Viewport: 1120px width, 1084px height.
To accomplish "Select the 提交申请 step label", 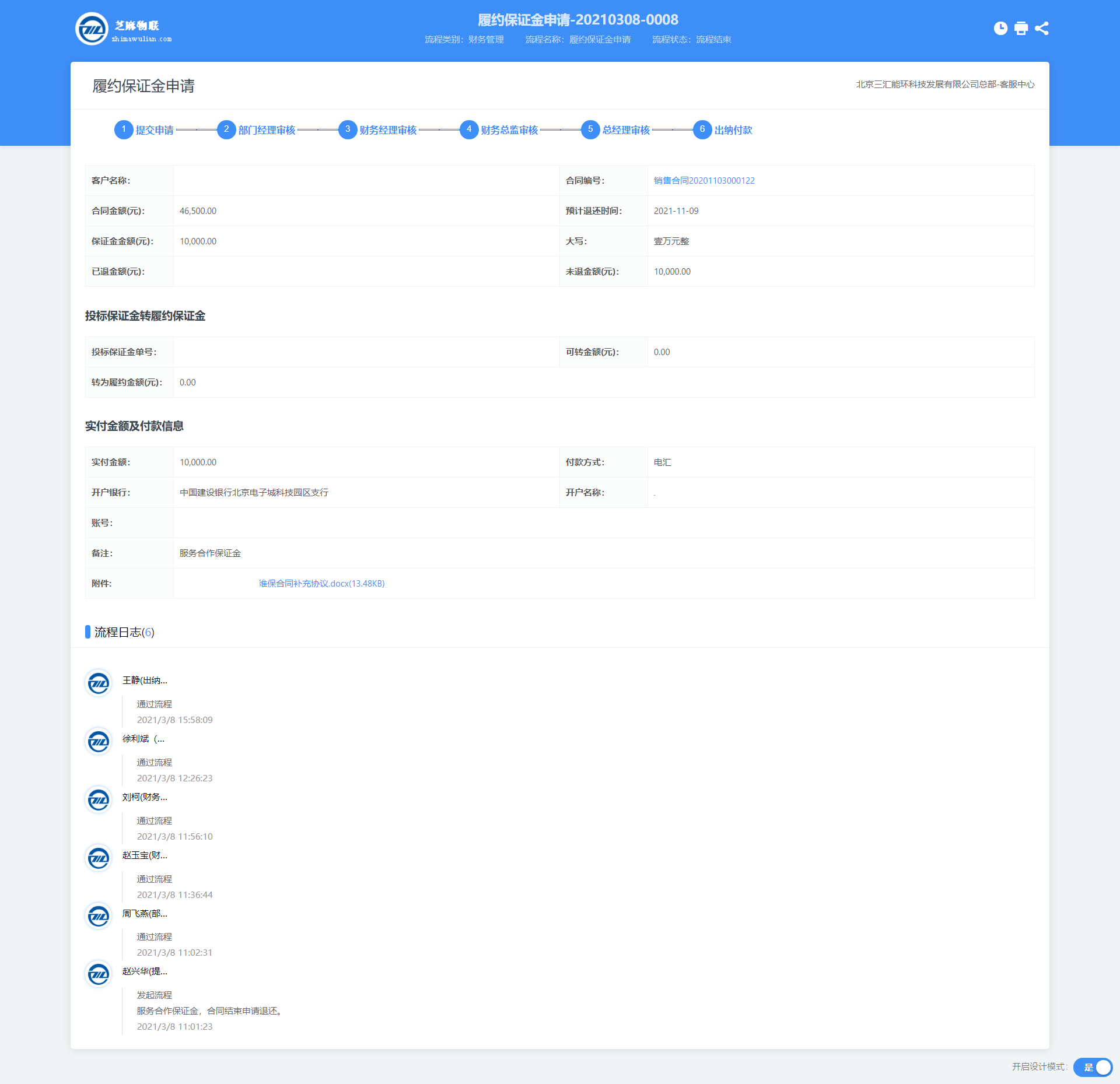I will tap(155, 130).
